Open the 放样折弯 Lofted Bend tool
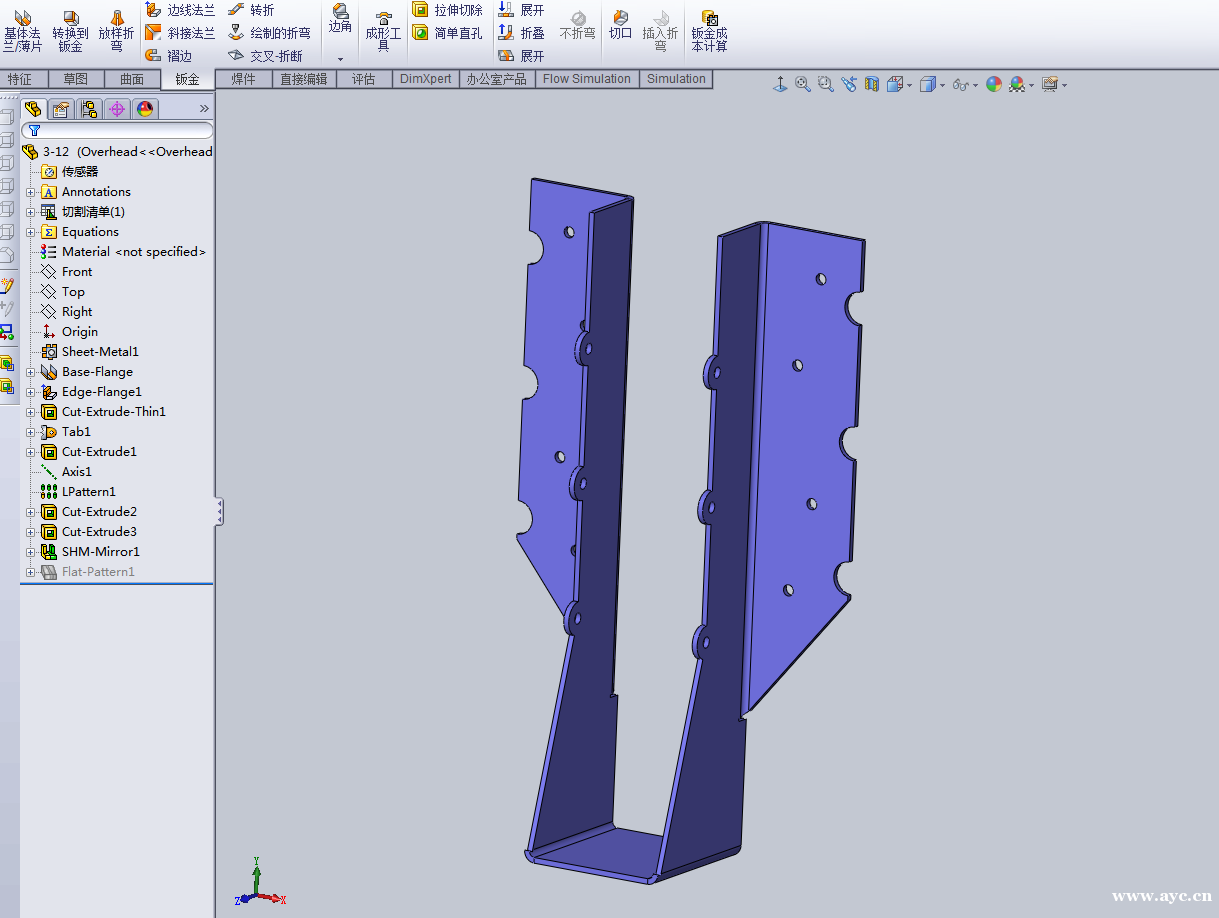Image resolution: width=1219 pixels, height=918 pixels. click(116, 25)
